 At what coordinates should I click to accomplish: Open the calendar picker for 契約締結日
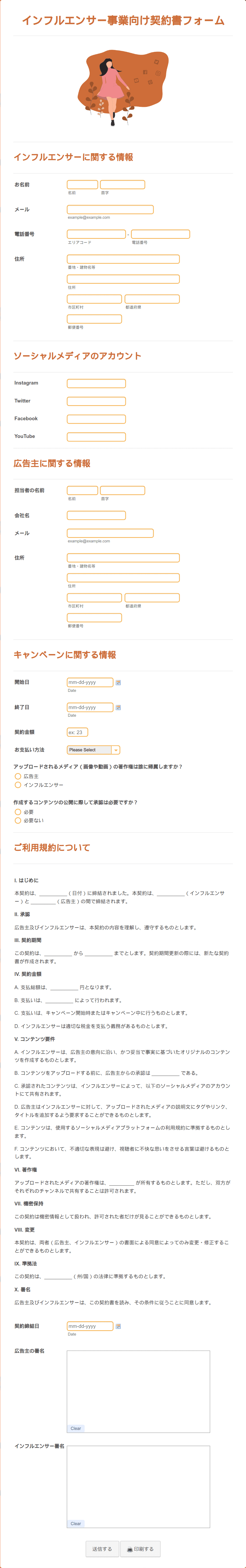[118, 1326]
